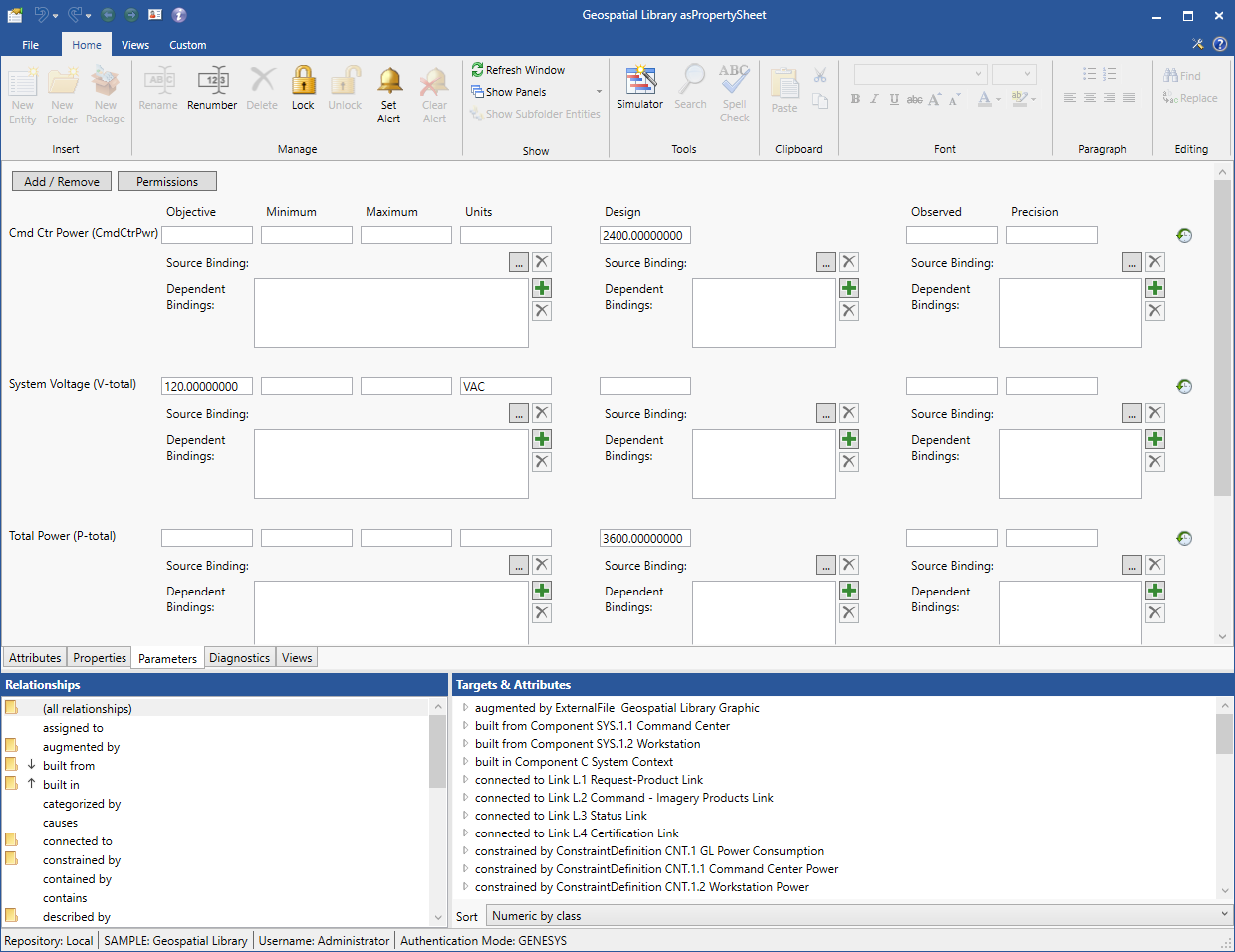Clear the Cmd Ctr Power Objective source binding
Screen dimensions: 1235x952
[x=542, y=262]
